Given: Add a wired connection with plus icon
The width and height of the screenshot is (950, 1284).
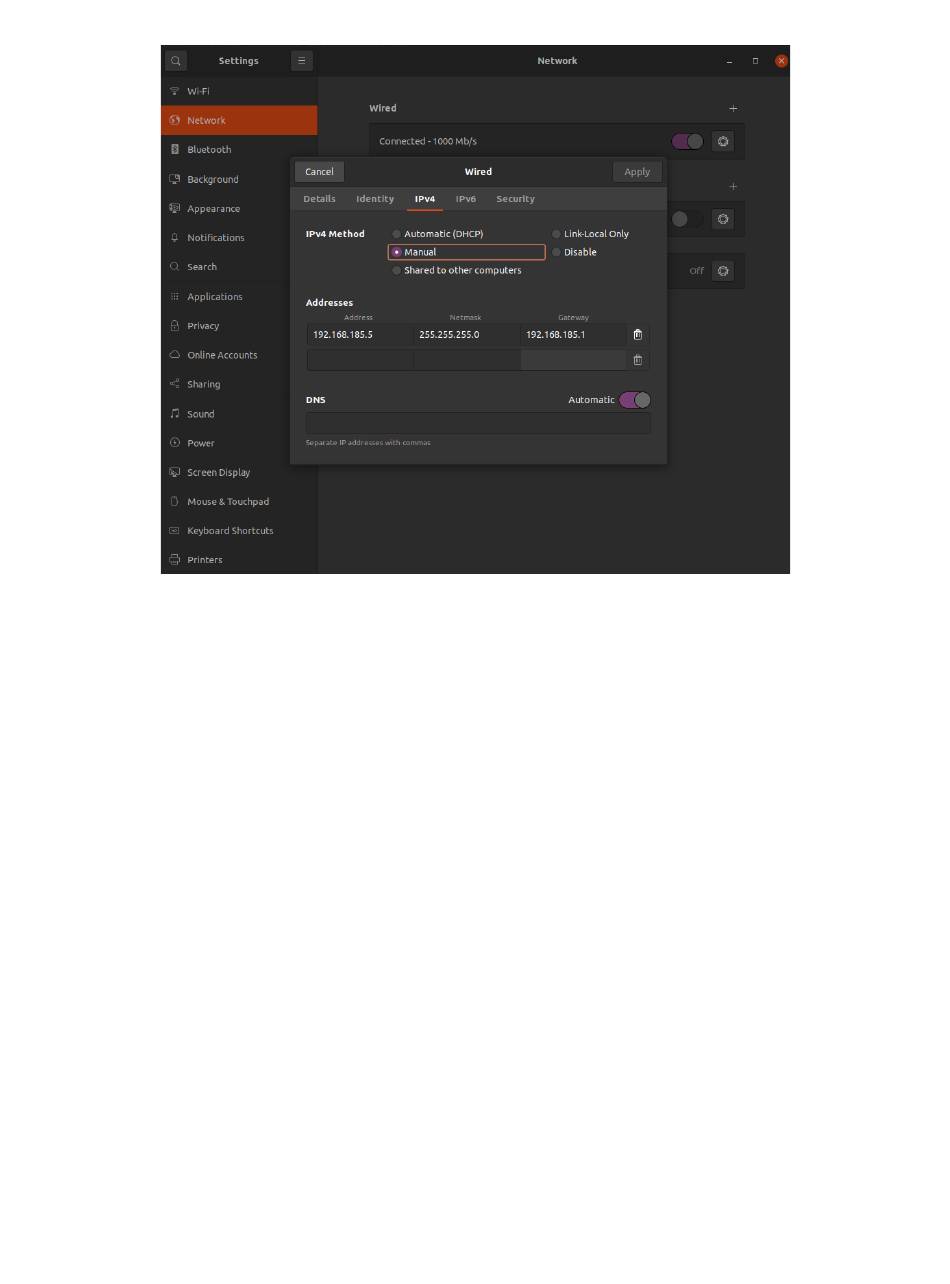Looking at the screenshot, I should pyautogui.click(x=733, y=108).
